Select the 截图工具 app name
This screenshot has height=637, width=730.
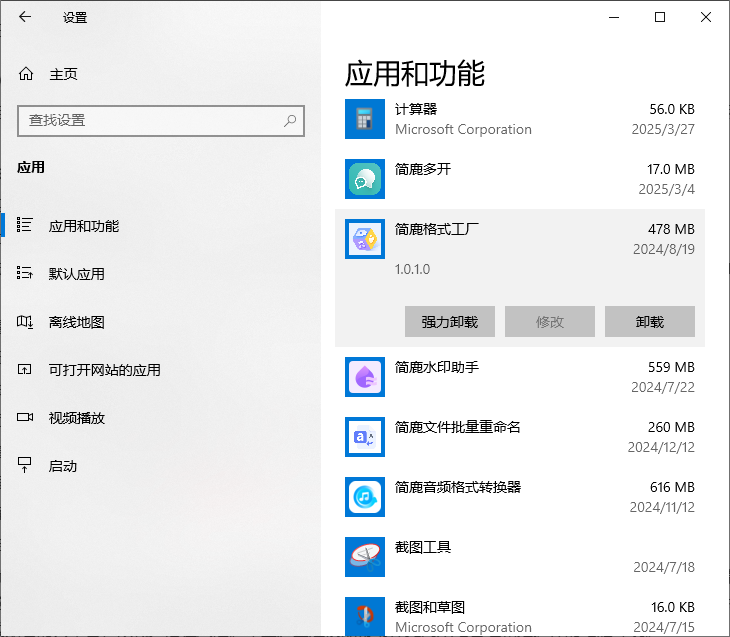[423, 547]
